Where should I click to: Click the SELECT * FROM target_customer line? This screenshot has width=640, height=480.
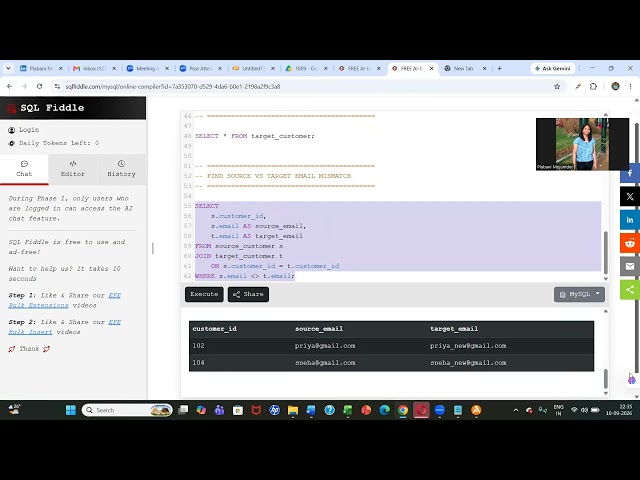[255, 136]
